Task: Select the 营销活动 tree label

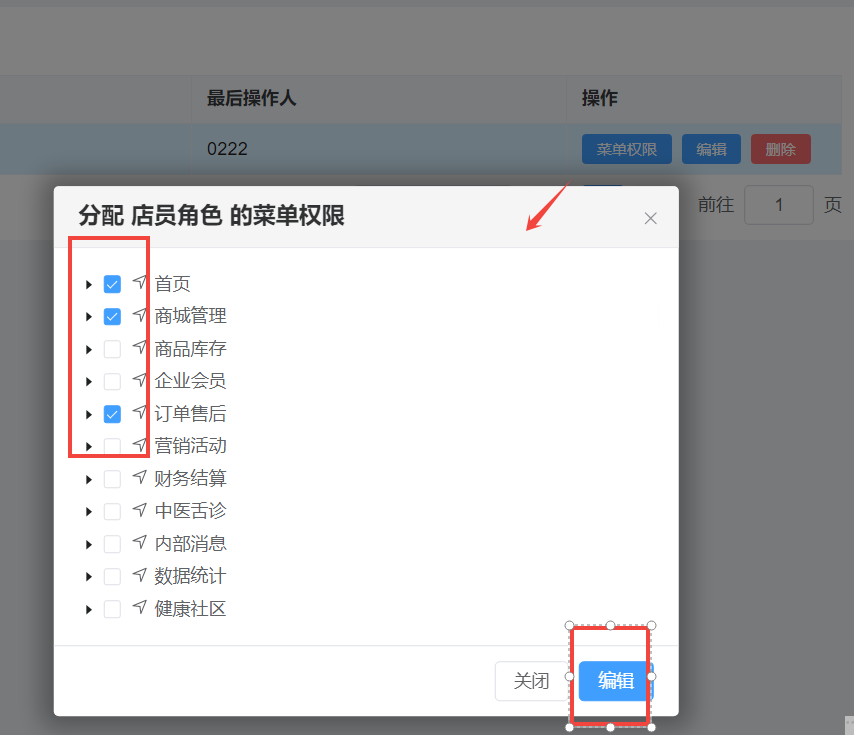Action: (190, 446)
